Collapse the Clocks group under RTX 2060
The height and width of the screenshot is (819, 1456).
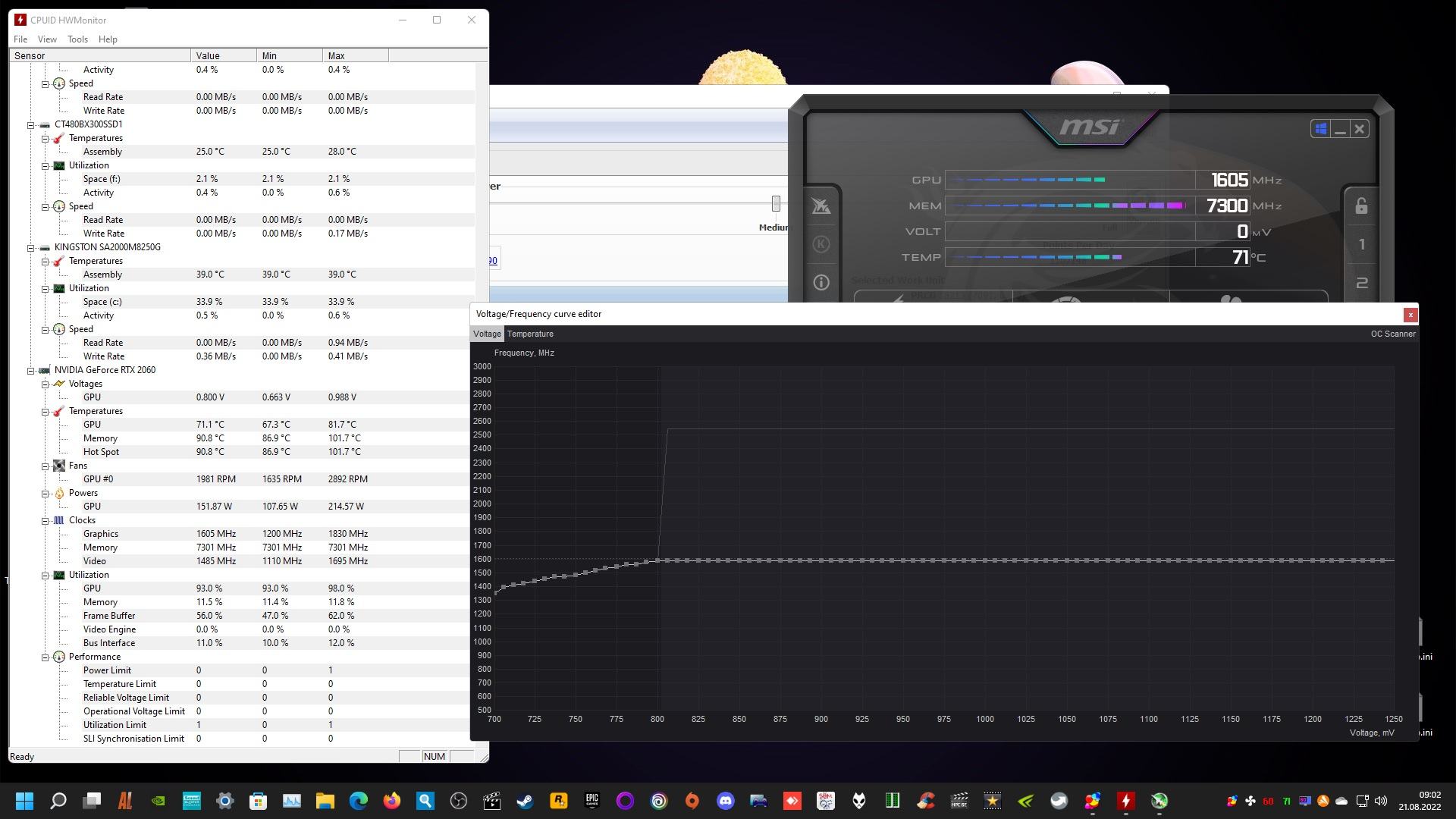point(45,520)
